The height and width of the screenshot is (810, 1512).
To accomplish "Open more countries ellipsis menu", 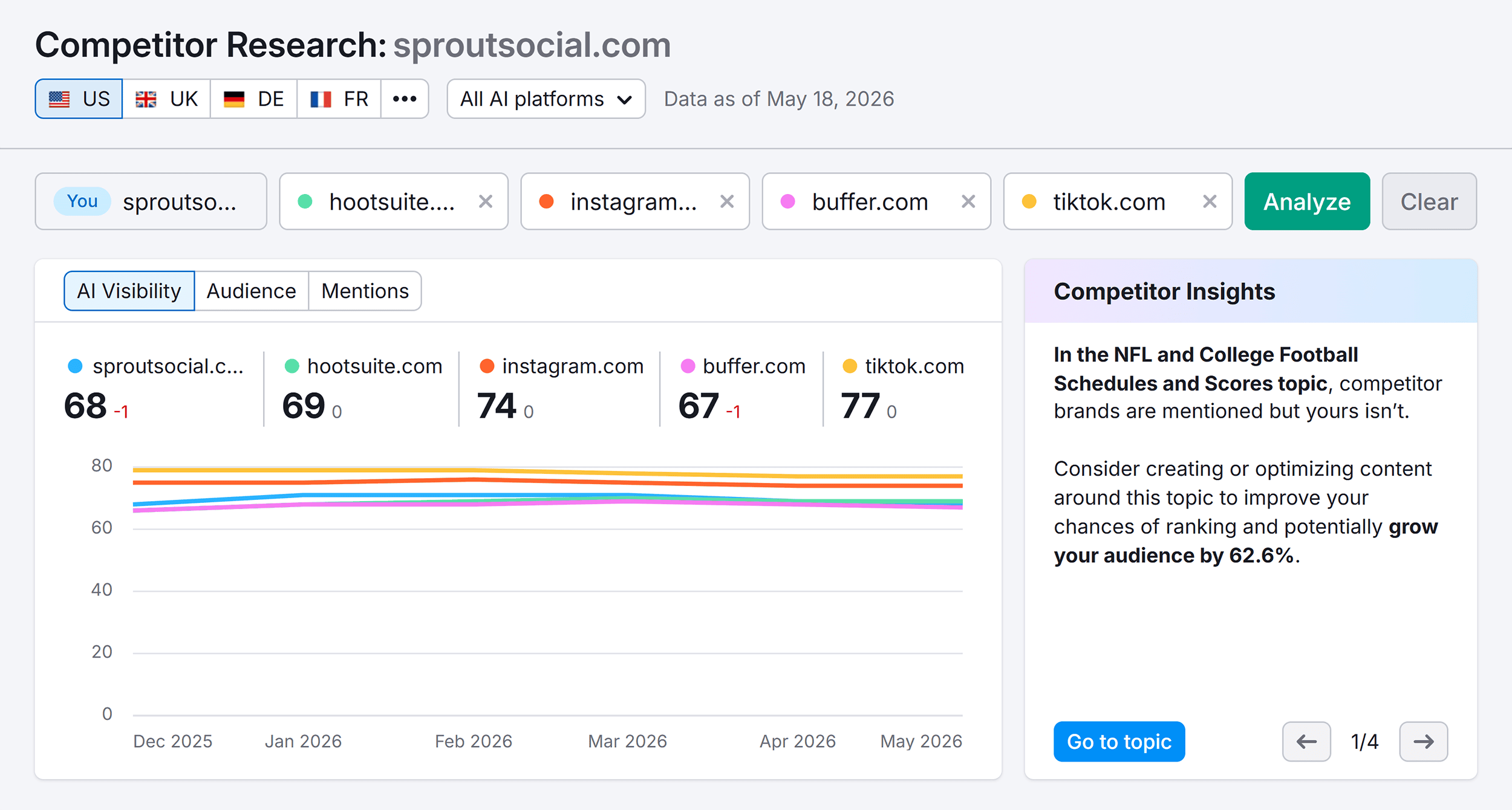I will [405, 99].
